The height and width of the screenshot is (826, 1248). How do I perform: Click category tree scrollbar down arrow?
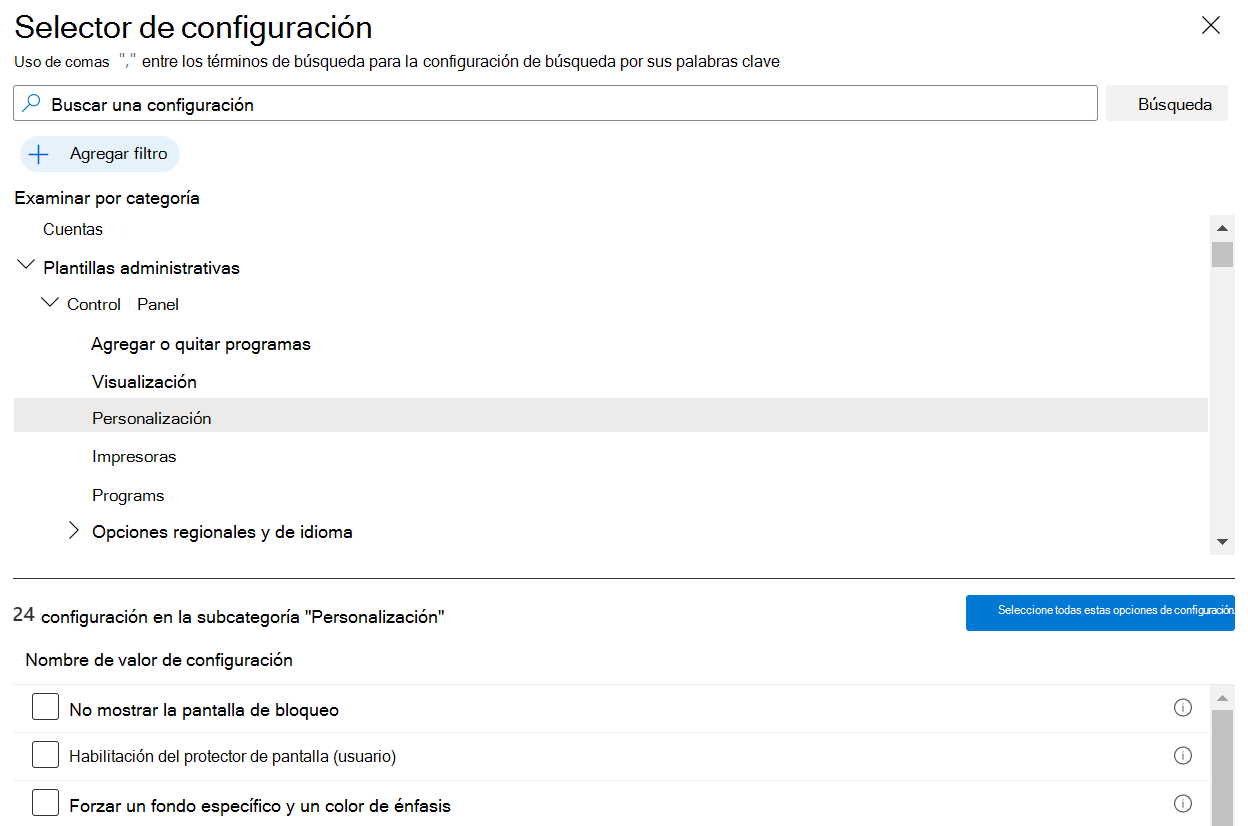1222,541
